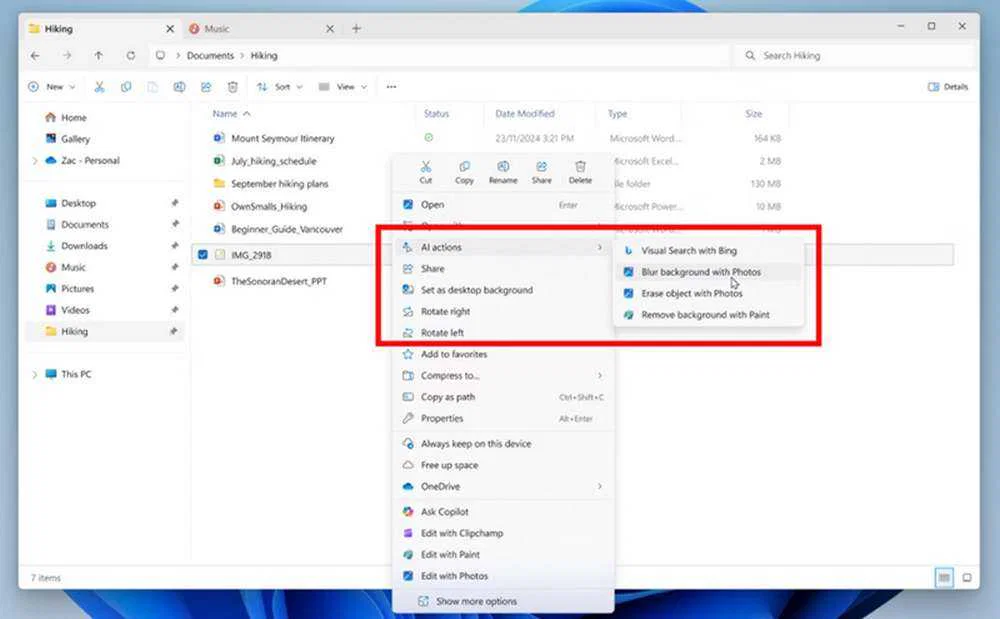Image resolution: width=1000 pixels, height=619 pixels.
Task: Click the scissors Cut icon in the toolbar
Action: pos(99,87)
